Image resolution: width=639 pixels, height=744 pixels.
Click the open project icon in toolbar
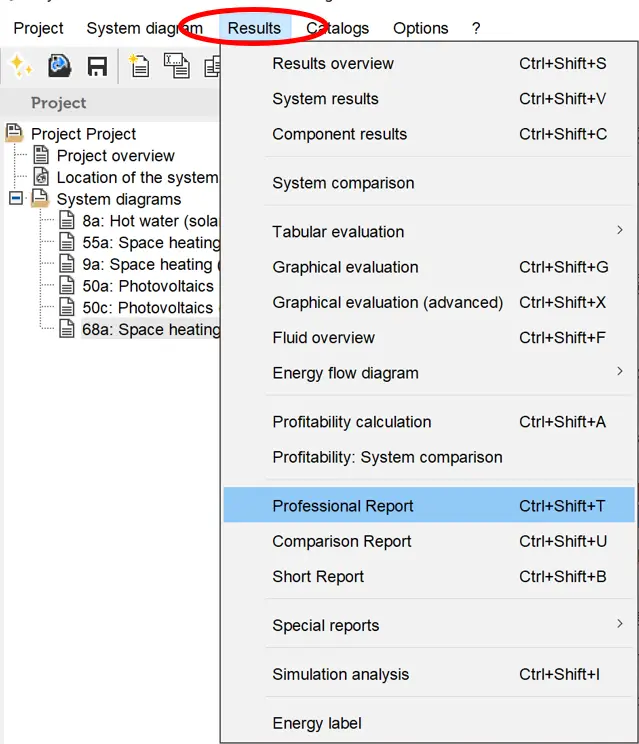point(59,66)
